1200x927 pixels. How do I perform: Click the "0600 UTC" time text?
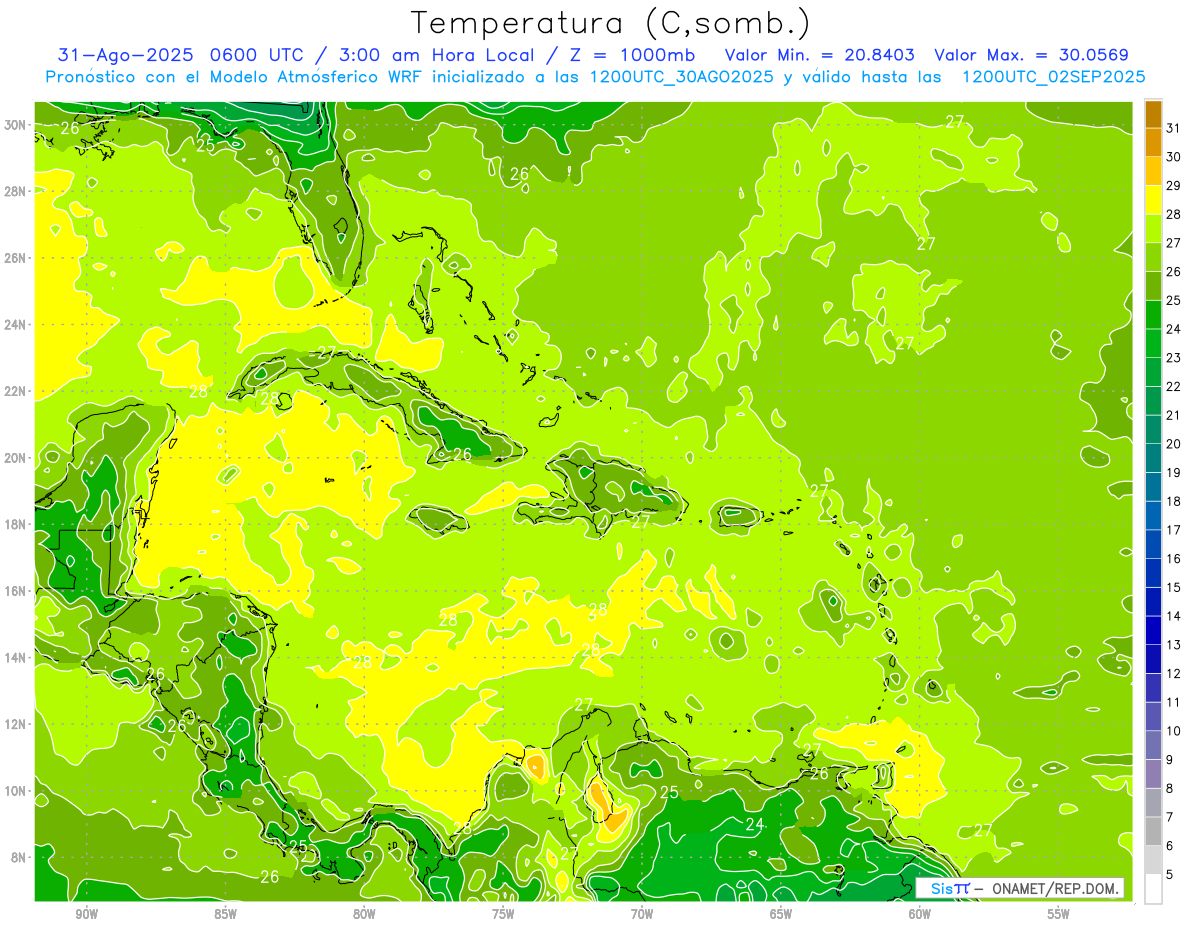coord(255,55)
